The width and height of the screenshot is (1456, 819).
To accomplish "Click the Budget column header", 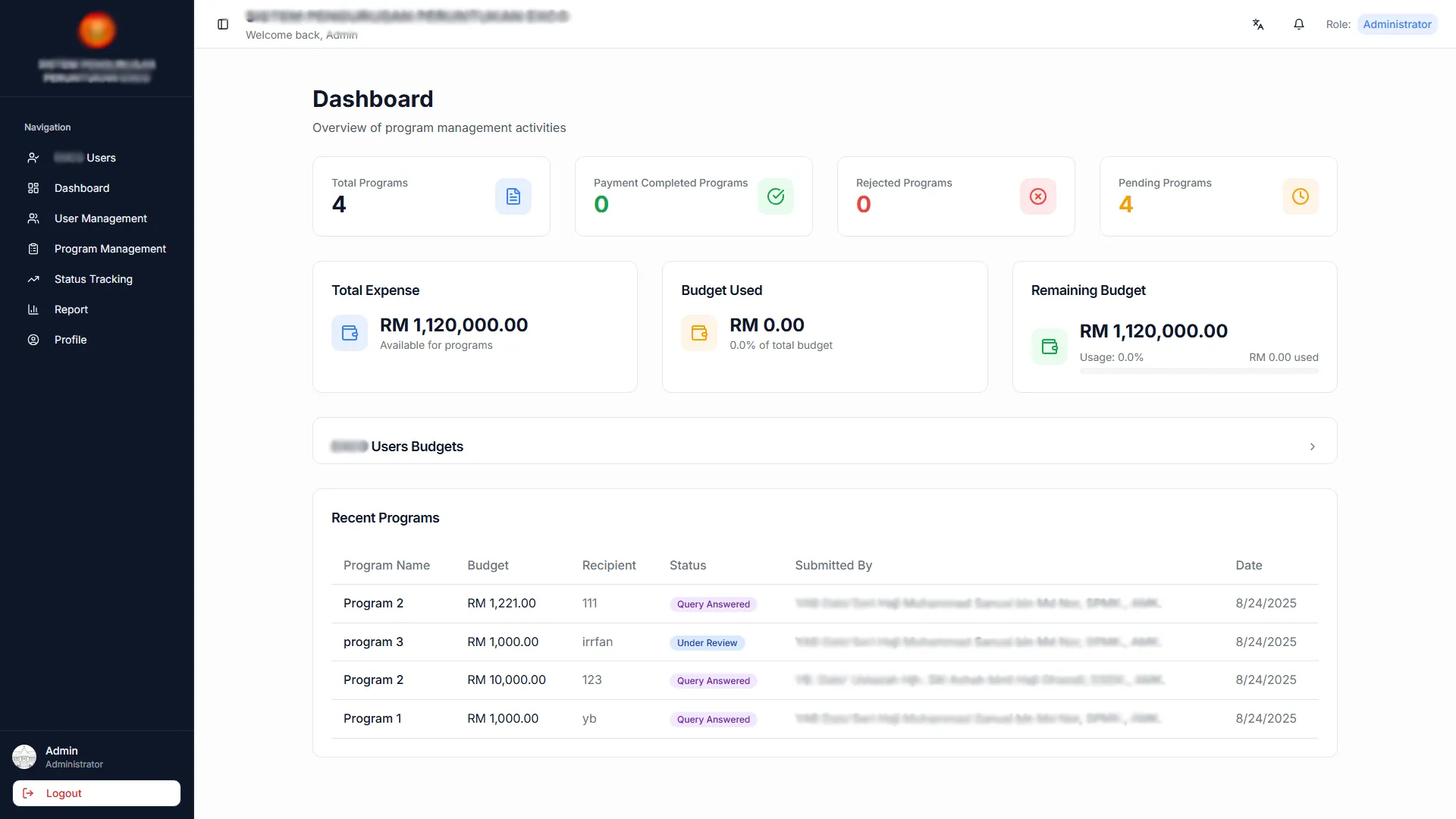I will tap(488, 565).
